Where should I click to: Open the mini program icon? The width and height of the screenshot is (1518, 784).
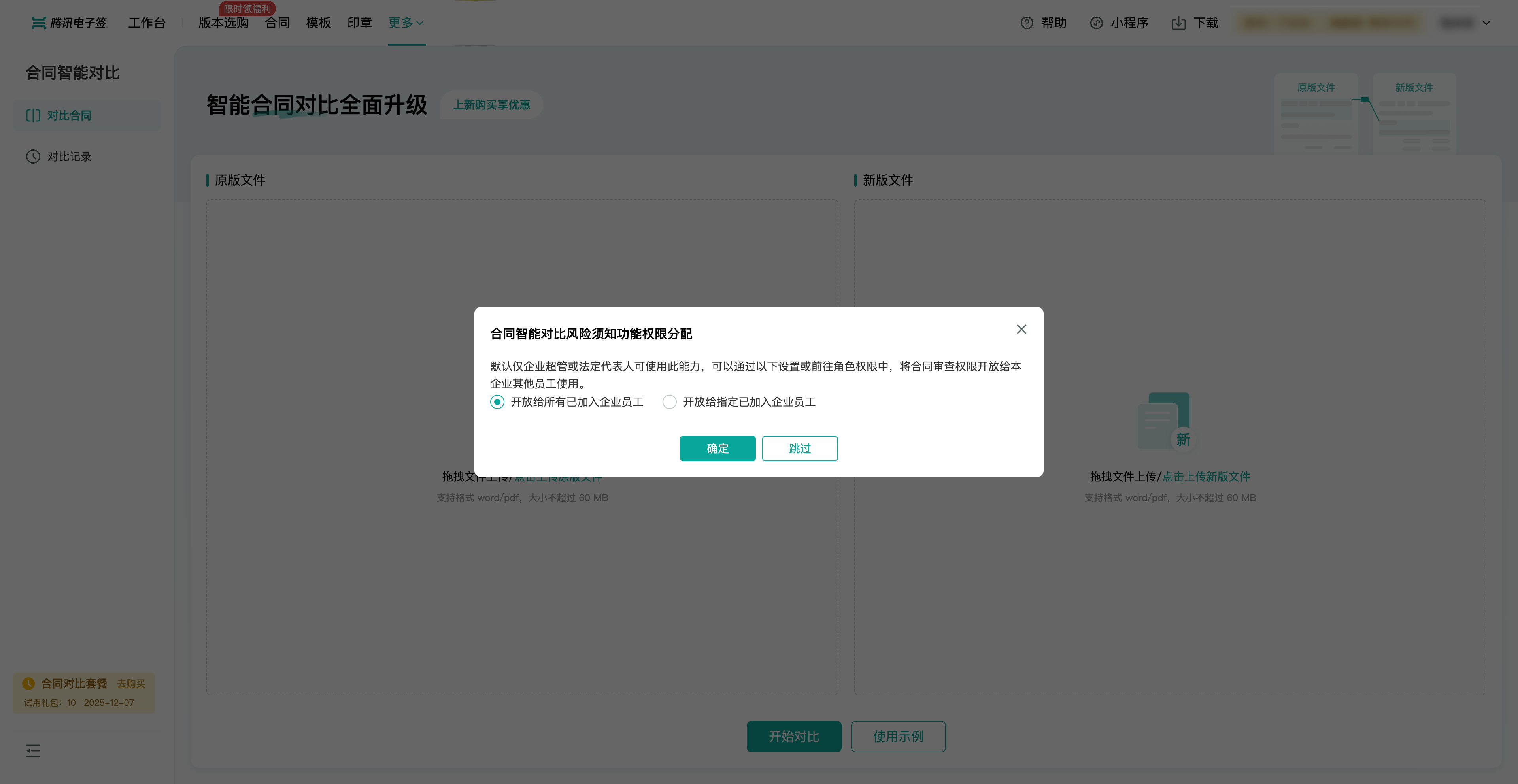click(x=1096, y=23)
